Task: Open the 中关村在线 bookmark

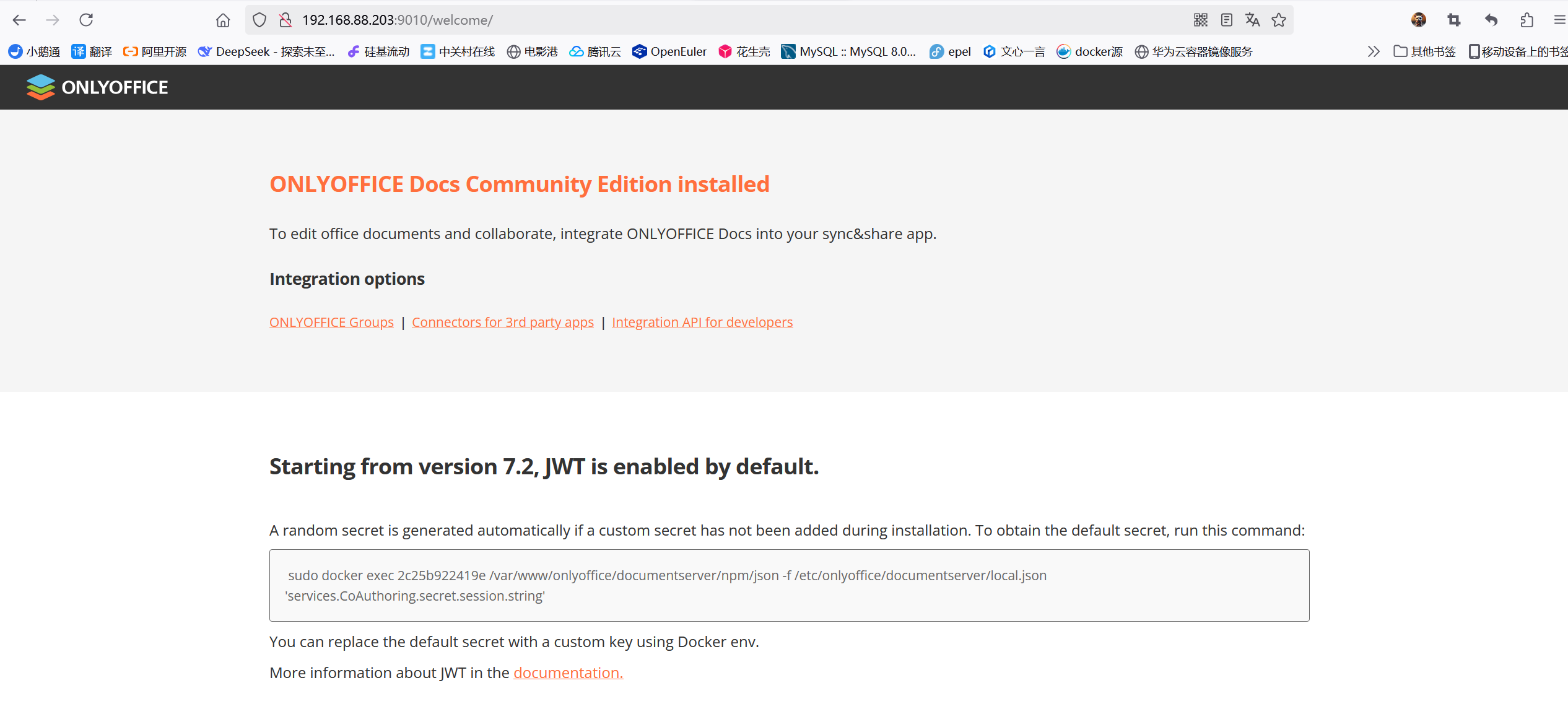Action: pos(458,51)
